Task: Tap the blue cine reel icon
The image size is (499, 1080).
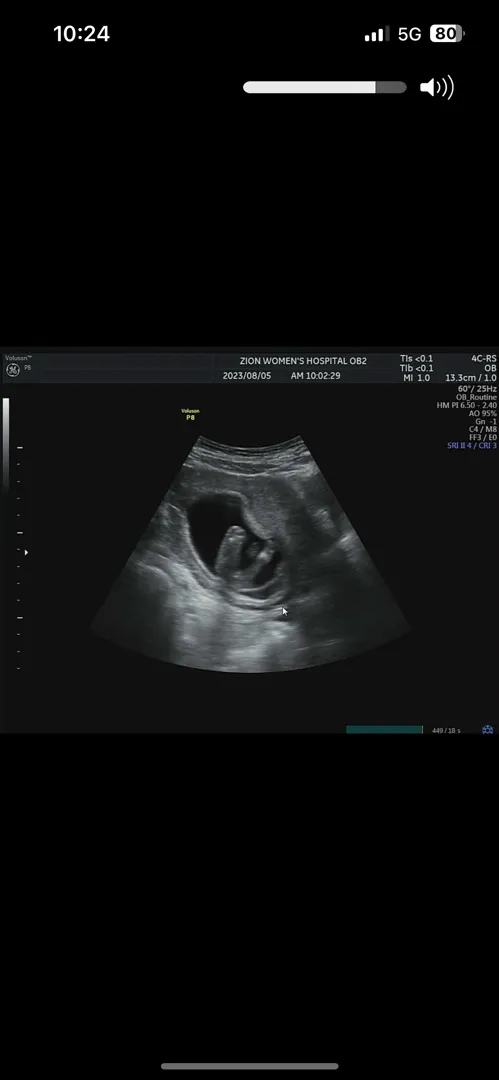Action: [x=488, y=729]
